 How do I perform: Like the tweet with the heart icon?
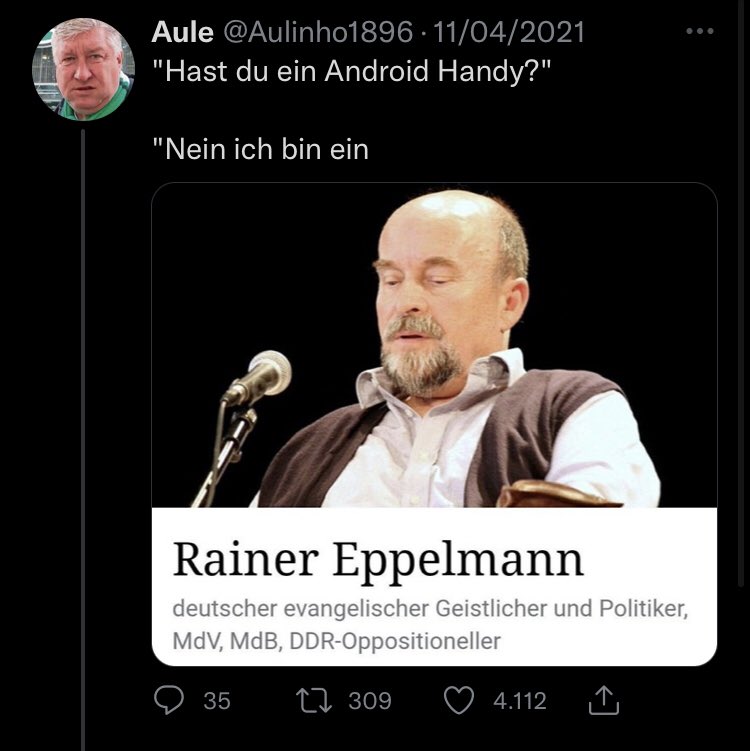tap(459, 700)
